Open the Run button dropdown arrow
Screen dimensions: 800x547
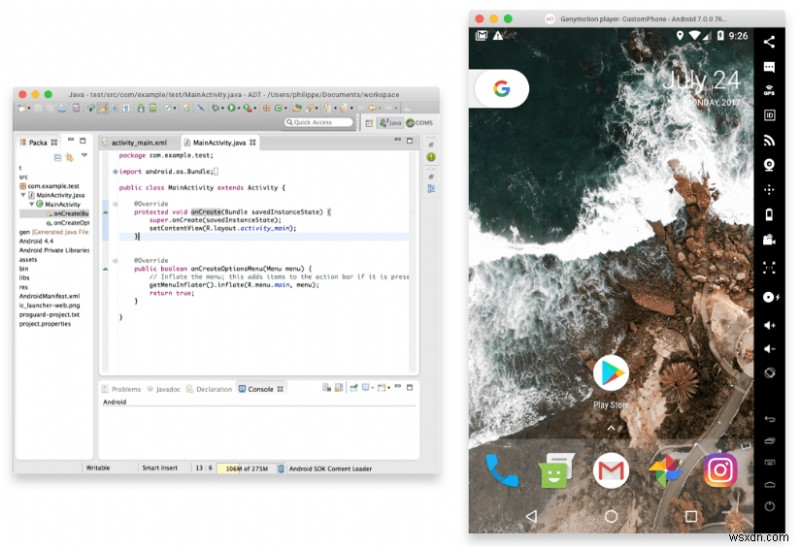238,108
